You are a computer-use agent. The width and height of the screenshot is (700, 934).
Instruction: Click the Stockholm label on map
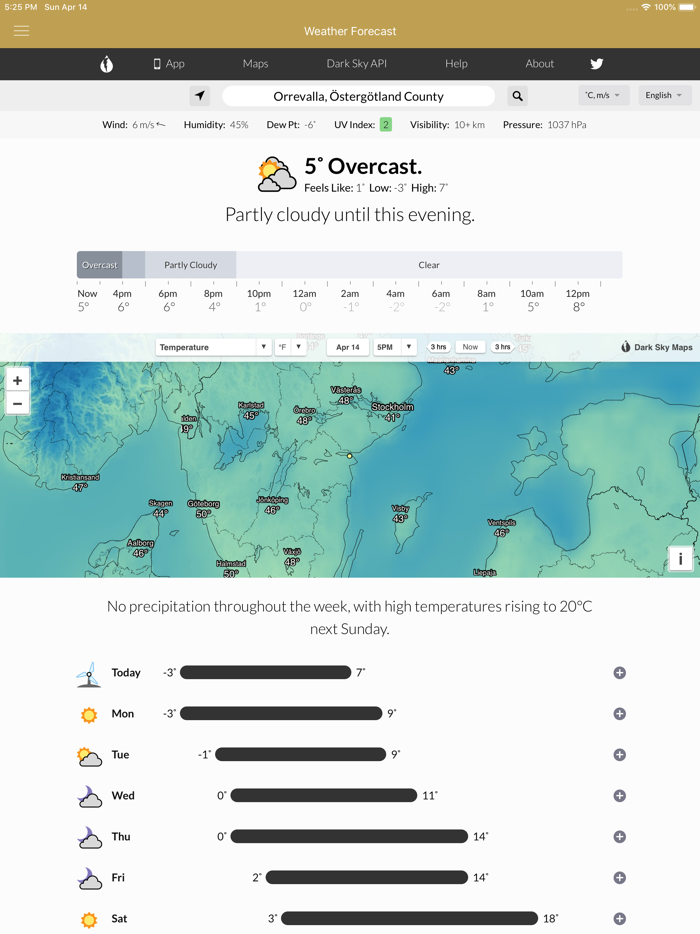393,407
